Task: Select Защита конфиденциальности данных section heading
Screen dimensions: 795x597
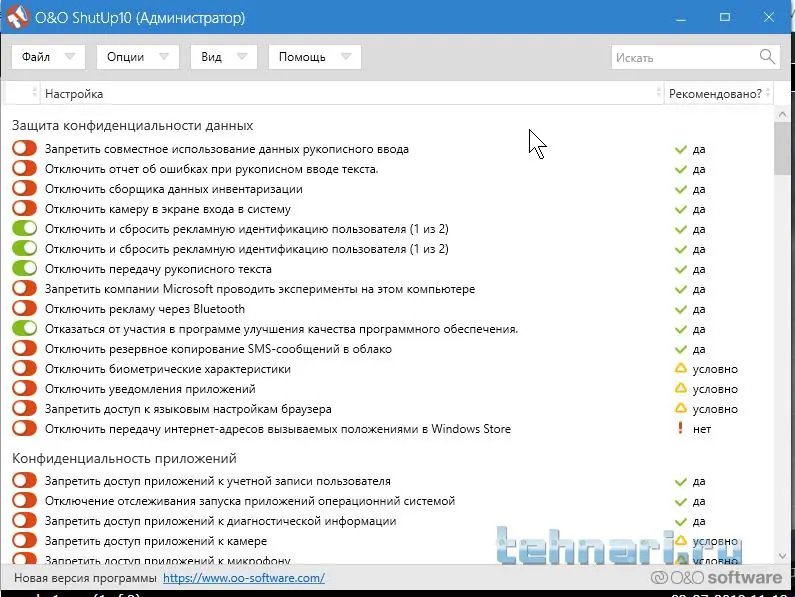Action: (x=132, y=125)
